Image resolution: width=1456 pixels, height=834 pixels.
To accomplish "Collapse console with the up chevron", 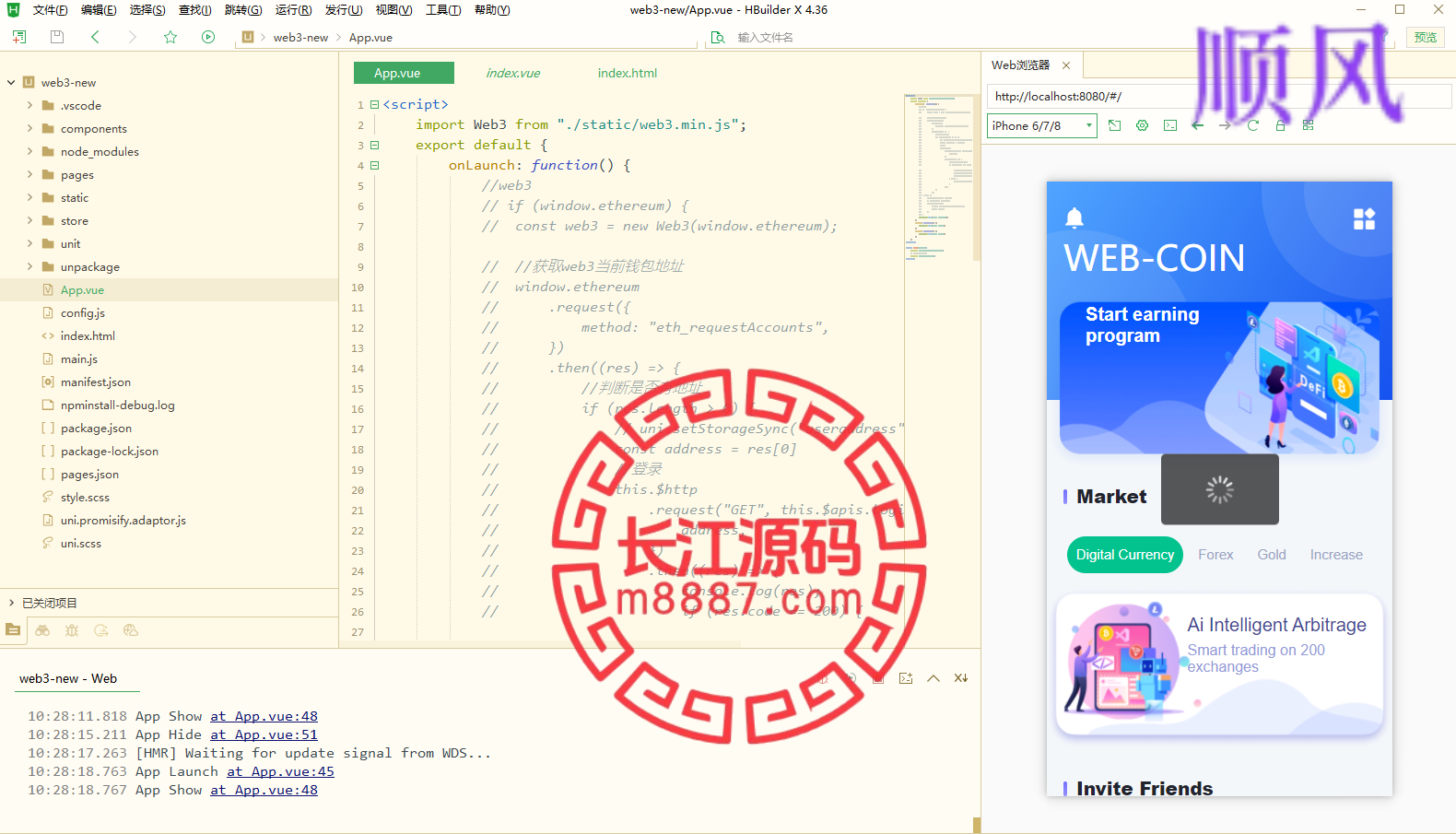I will pyautogui.click(x=933, y=678).
